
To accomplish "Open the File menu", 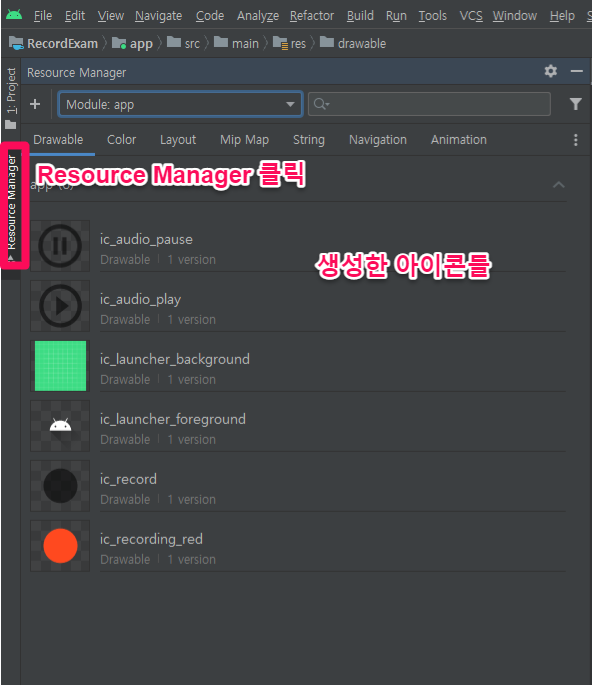I will point(43,16).
